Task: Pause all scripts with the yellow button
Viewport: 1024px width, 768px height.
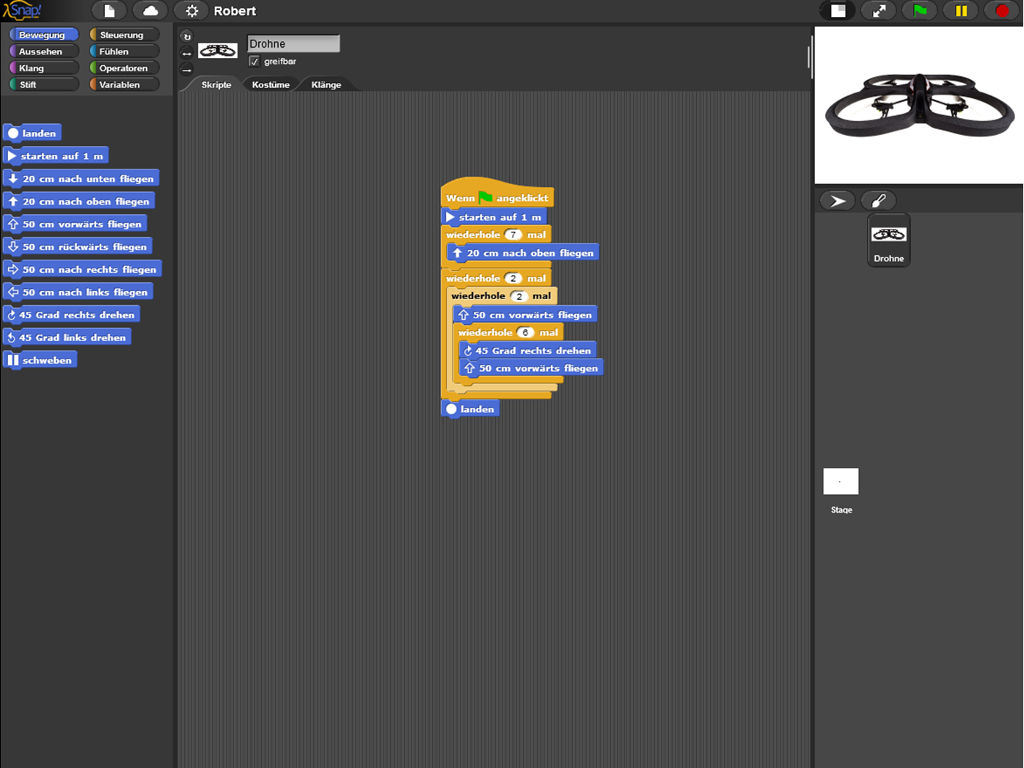Action: pos(961,11)
